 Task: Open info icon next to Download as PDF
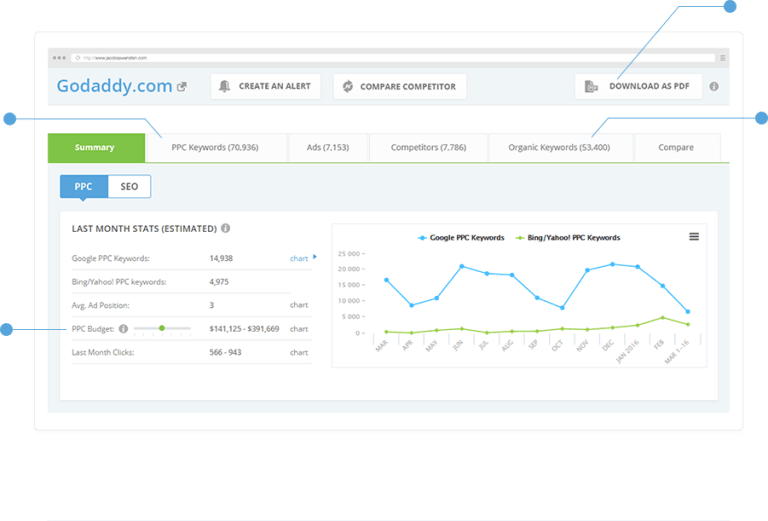pos(714,87)
